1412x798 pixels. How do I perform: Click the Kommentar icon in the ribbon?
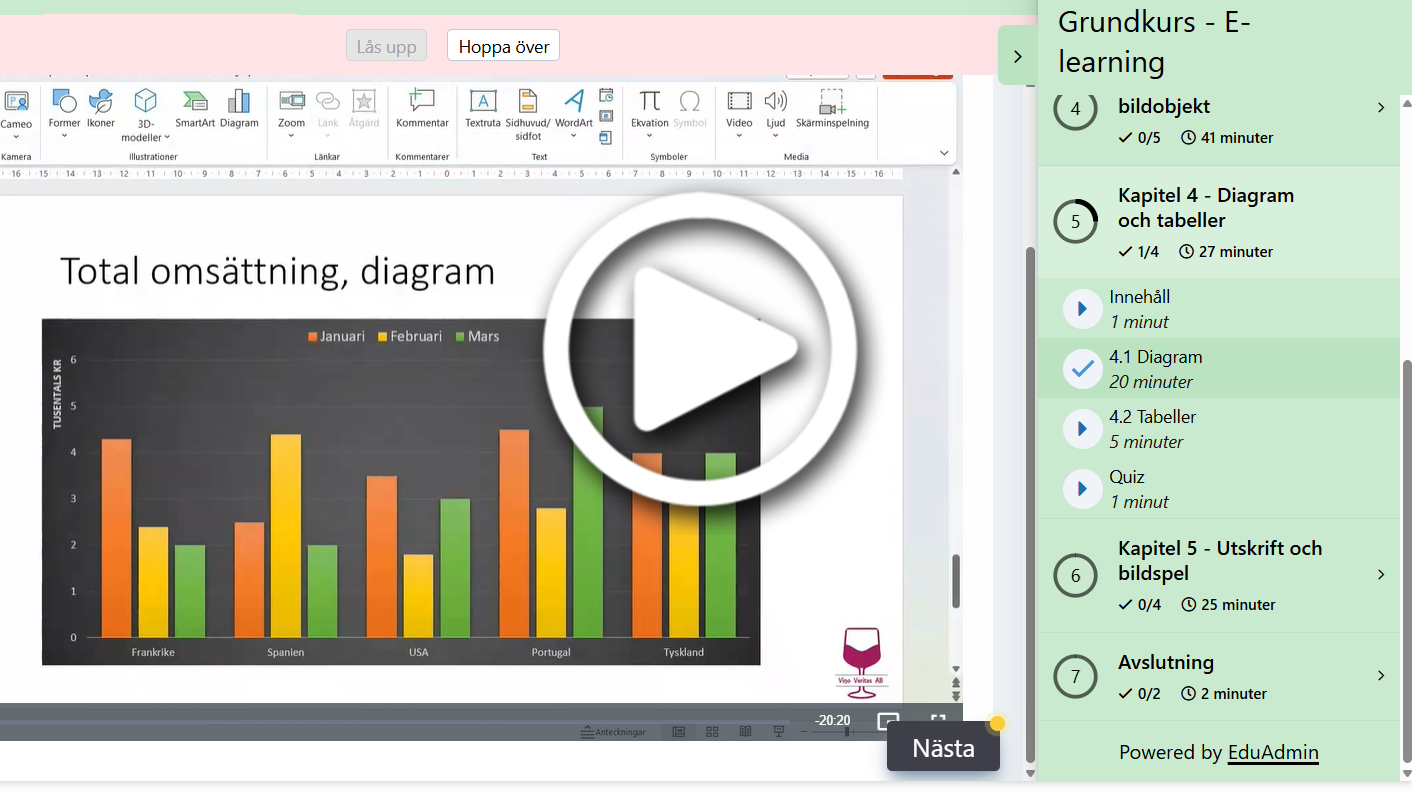[422, 108]
